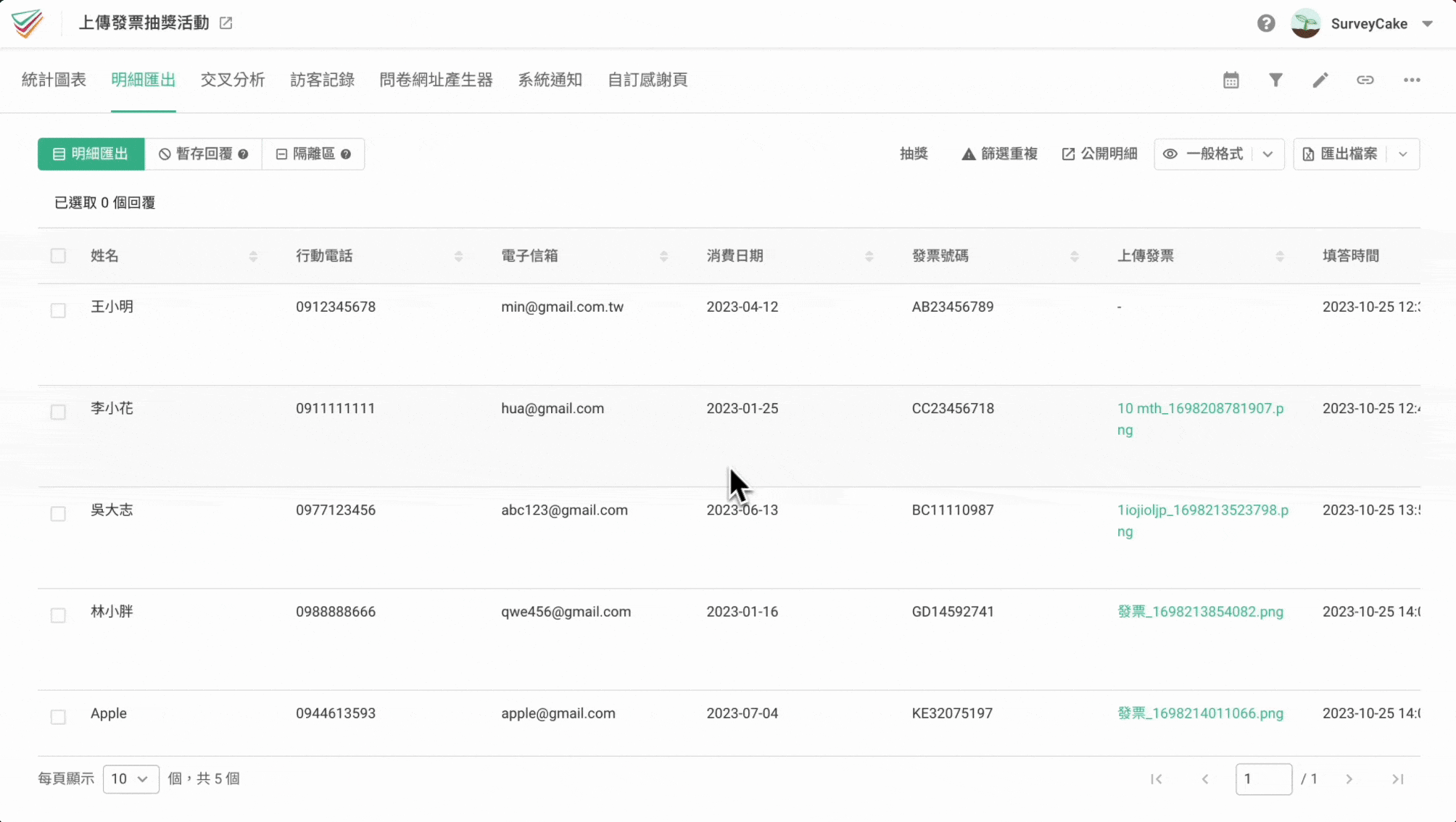This screenshot has width=1456, height=822.
Task: Click the green 明細匯出 button
Action: point(91,154)
